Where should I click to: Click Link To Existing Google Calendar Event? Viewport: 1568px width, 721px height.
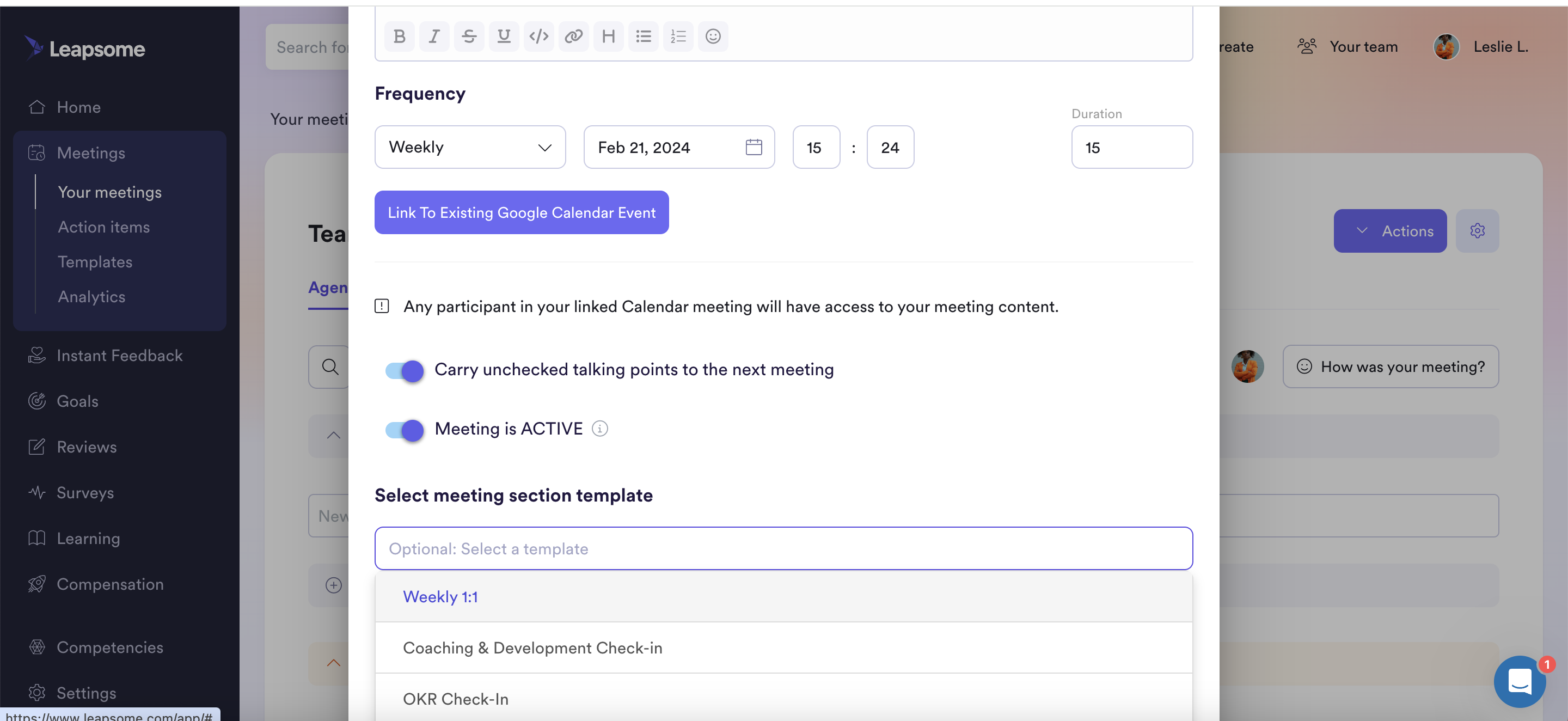521,212
